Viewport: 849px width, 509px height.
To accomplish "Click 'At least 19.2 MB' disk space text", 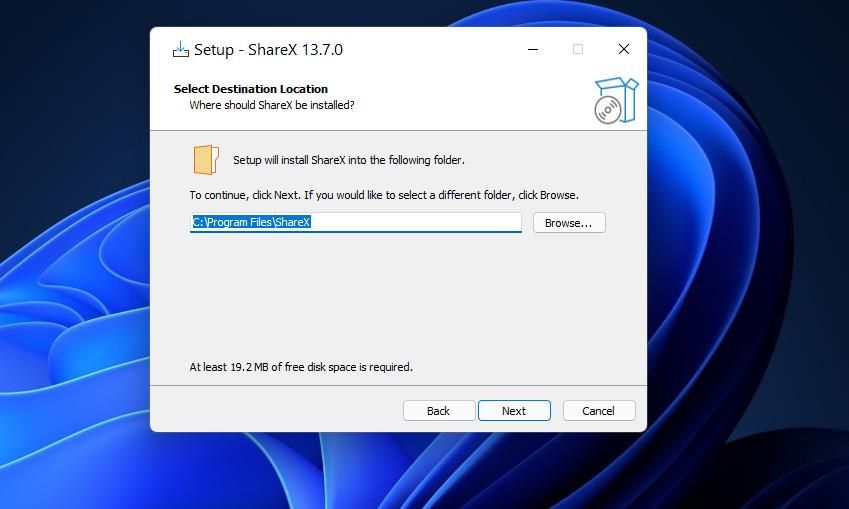I will (x=301, y=367).
